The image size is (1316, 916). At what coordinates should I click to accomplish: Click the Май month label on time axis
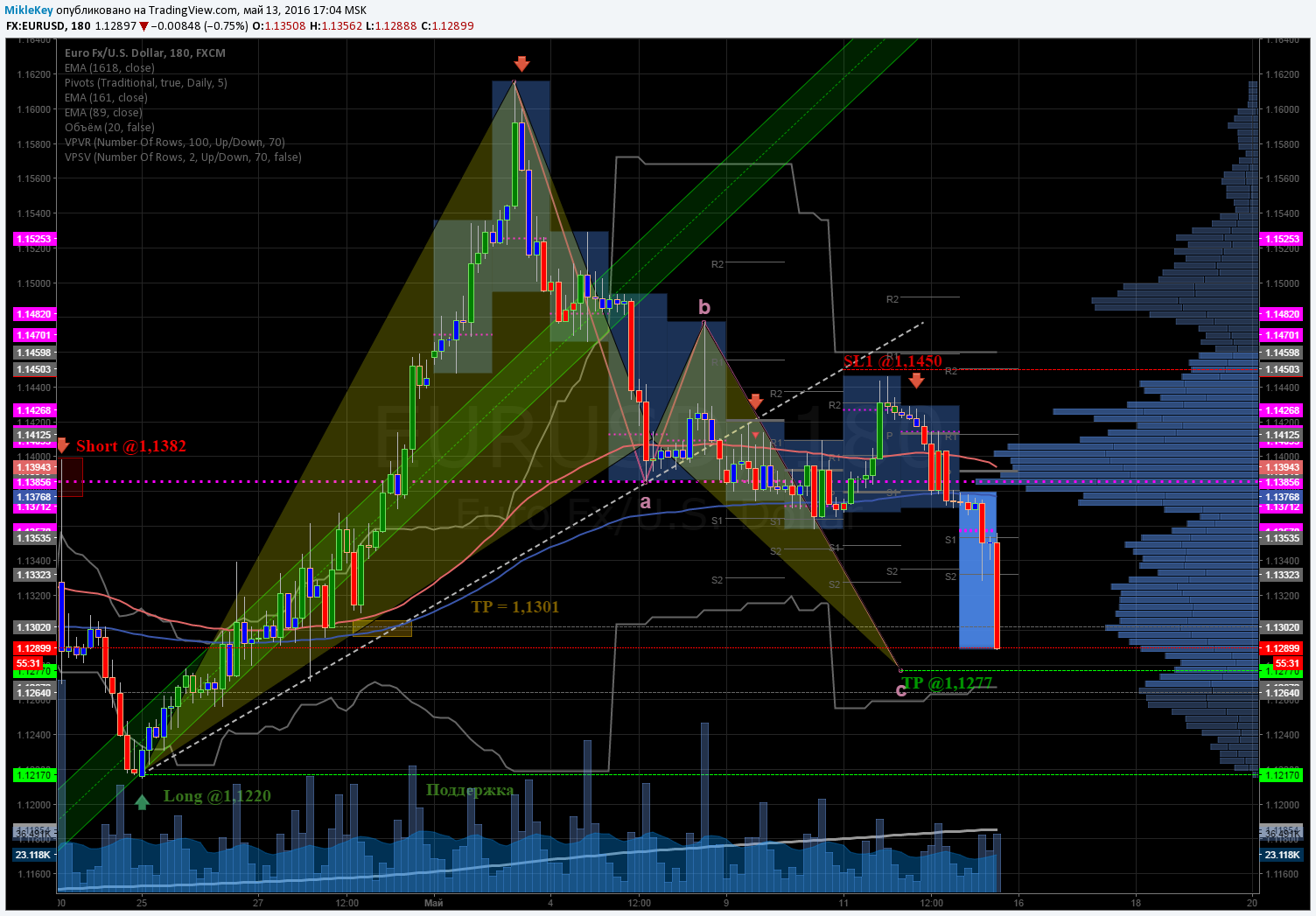(433, 903)
